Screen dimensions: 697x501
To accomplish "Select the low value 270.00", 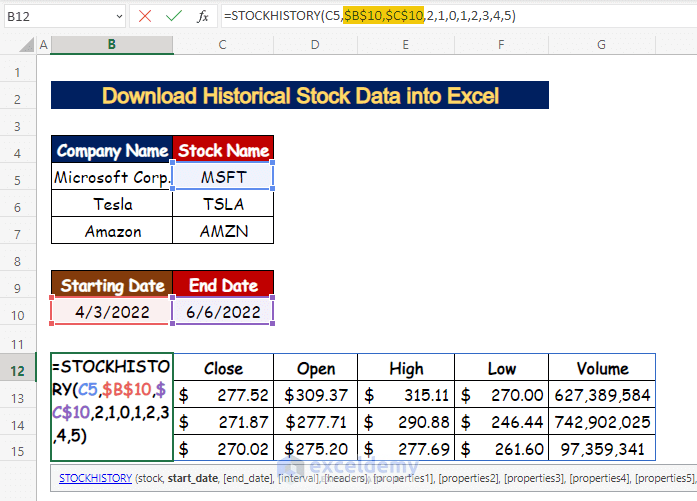I will coord(501,395).
